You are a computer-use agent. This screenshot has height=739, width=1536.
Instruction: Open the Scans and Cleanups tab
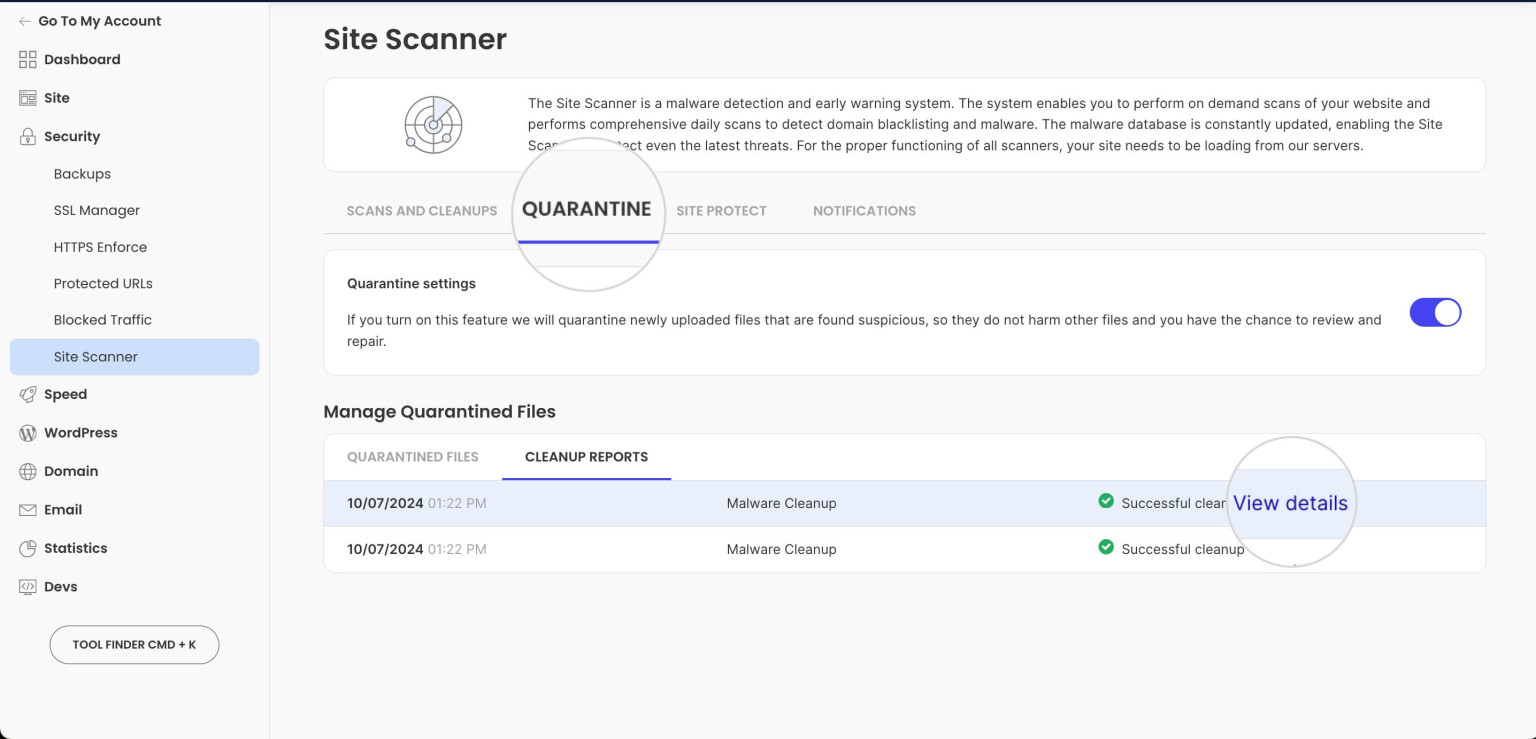422,211
